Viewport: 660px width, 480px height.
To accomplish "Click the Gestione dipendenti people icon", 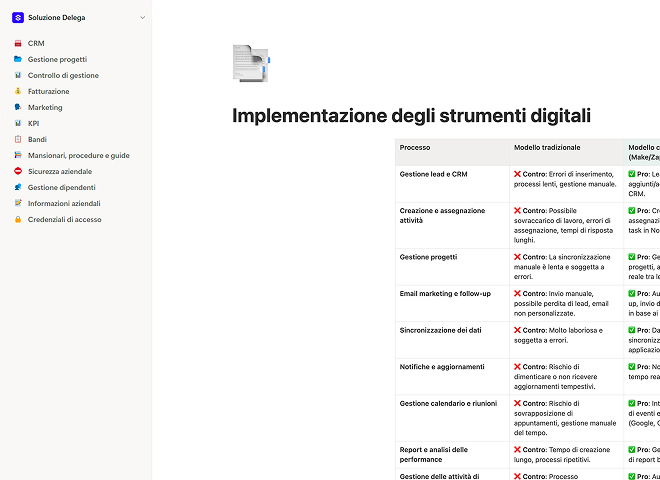I will 18,187.
